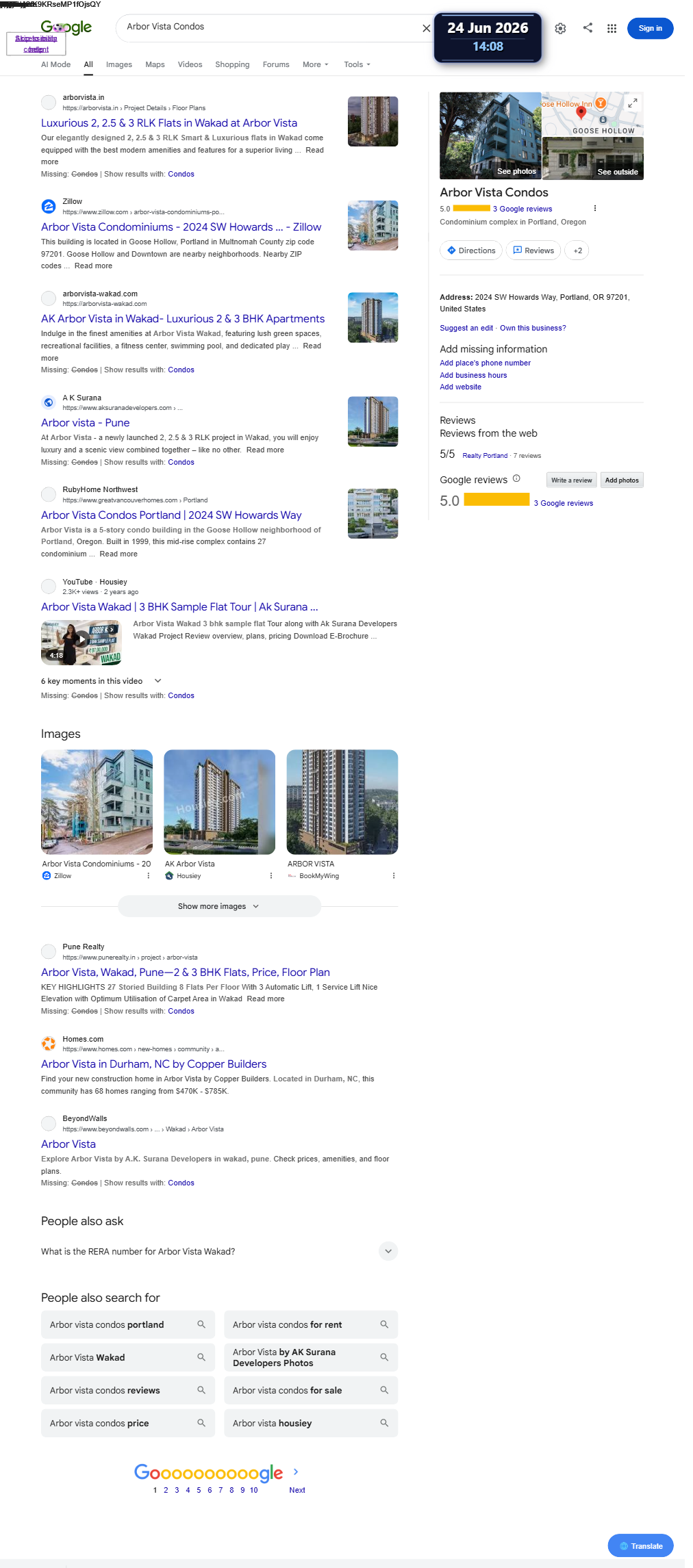Viewport: 693px width, 1568px height.
Task: Click Add photos button
Action: click(x=622, y=480)
